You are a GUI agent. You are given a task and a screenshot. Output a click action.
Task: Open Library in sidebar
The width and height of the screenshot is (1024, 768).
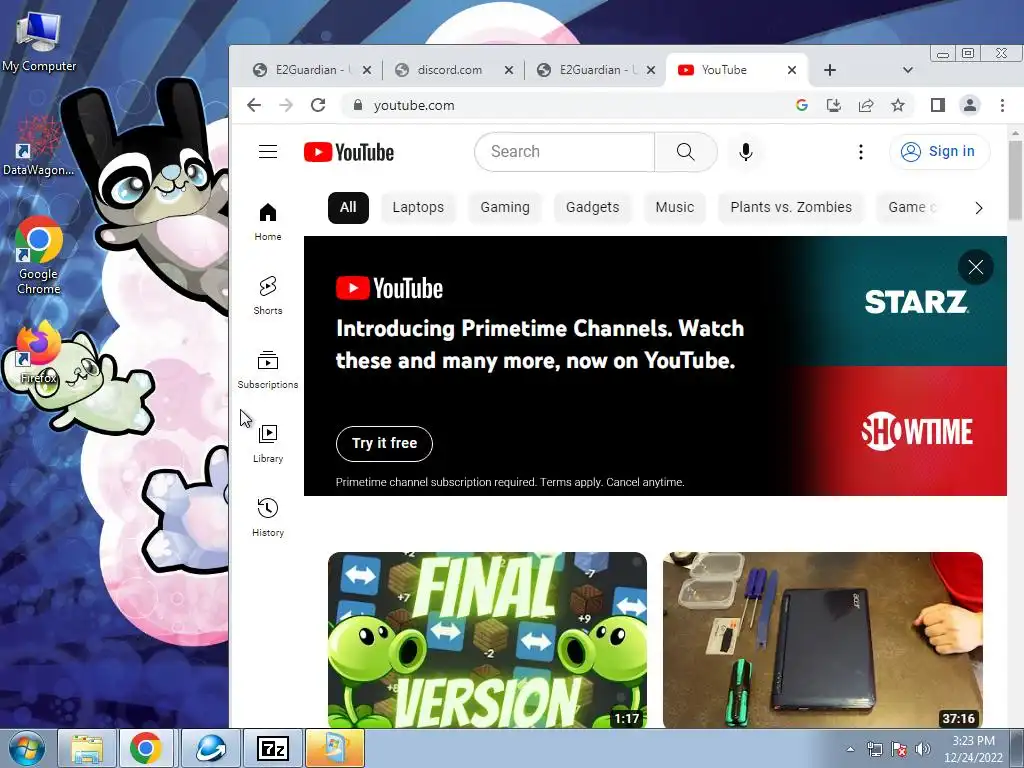click(268, 444)
